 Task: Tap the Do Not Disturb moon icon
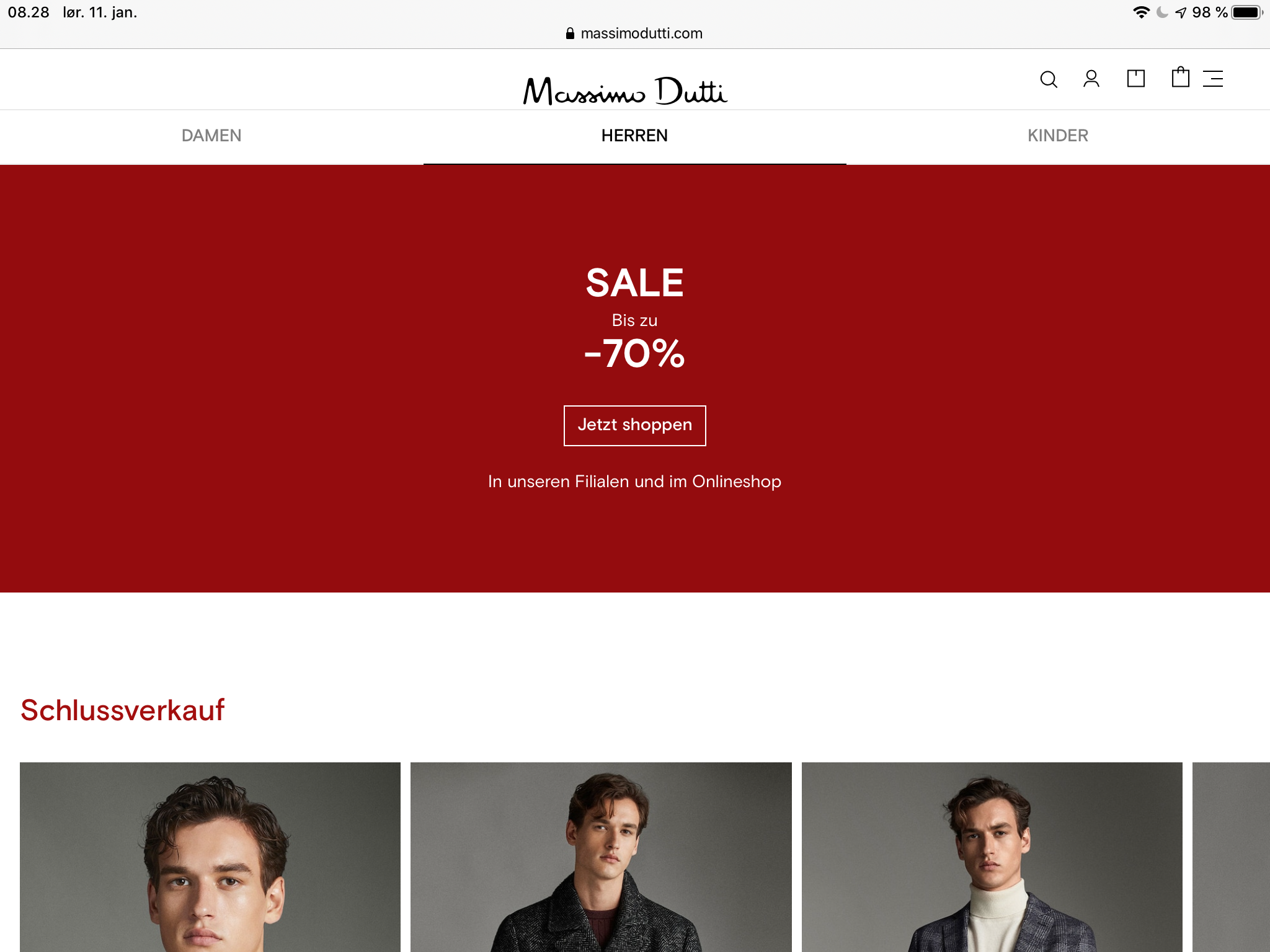pos(1163,12)
